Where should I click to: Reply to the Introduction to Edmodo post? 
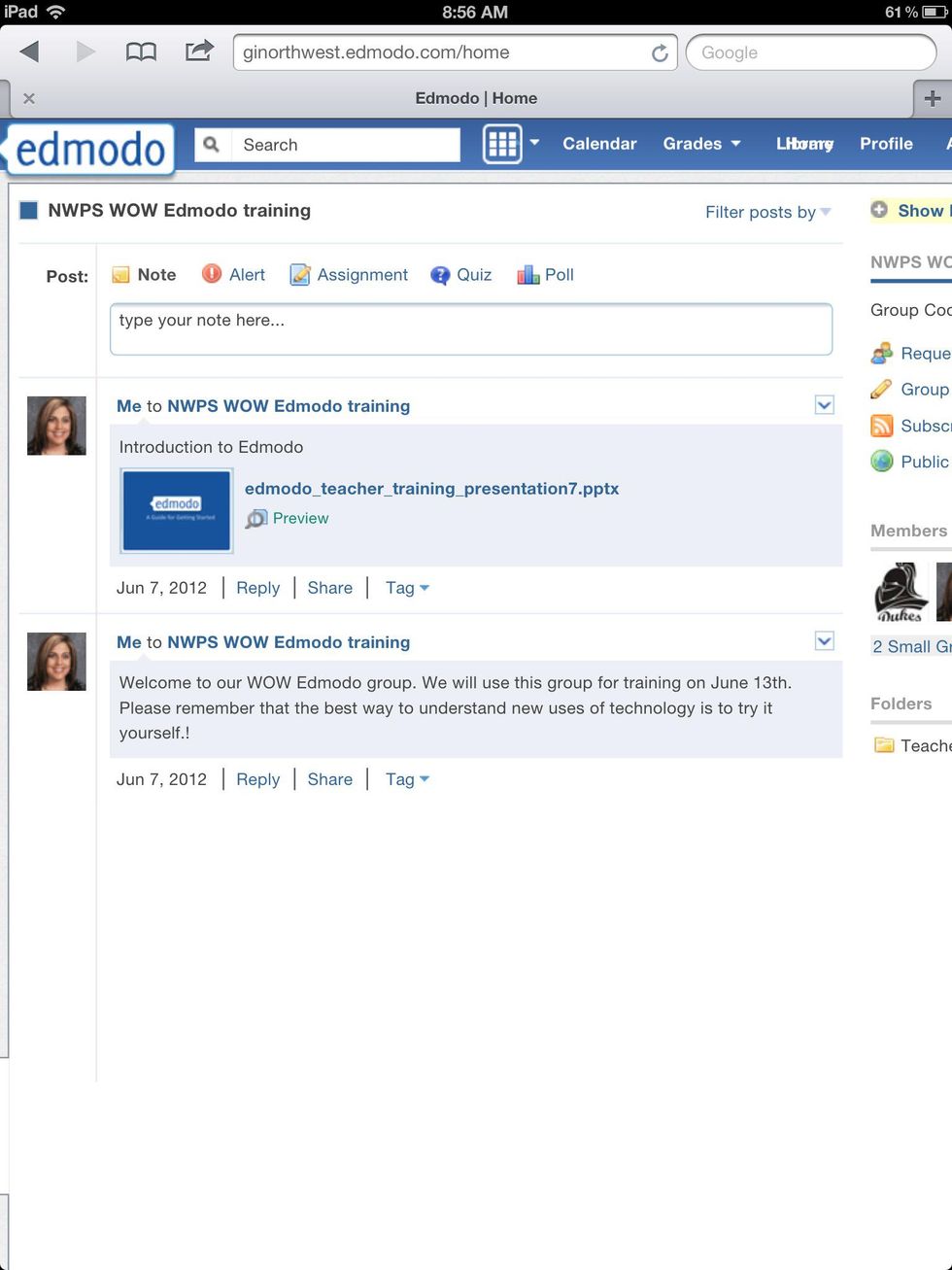[257, 587]
